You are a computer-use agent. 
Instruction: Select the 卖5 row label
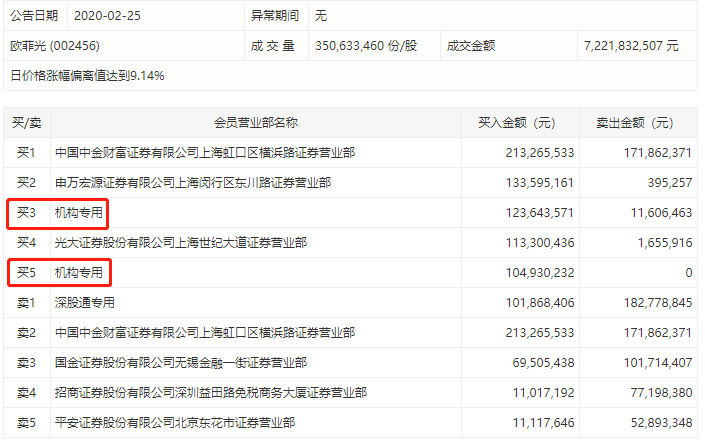pos(26,423)
